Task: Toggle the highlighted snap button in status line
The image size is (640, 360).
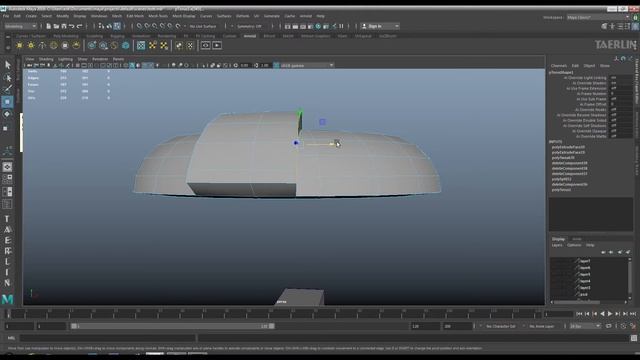Action: [117, 26]
